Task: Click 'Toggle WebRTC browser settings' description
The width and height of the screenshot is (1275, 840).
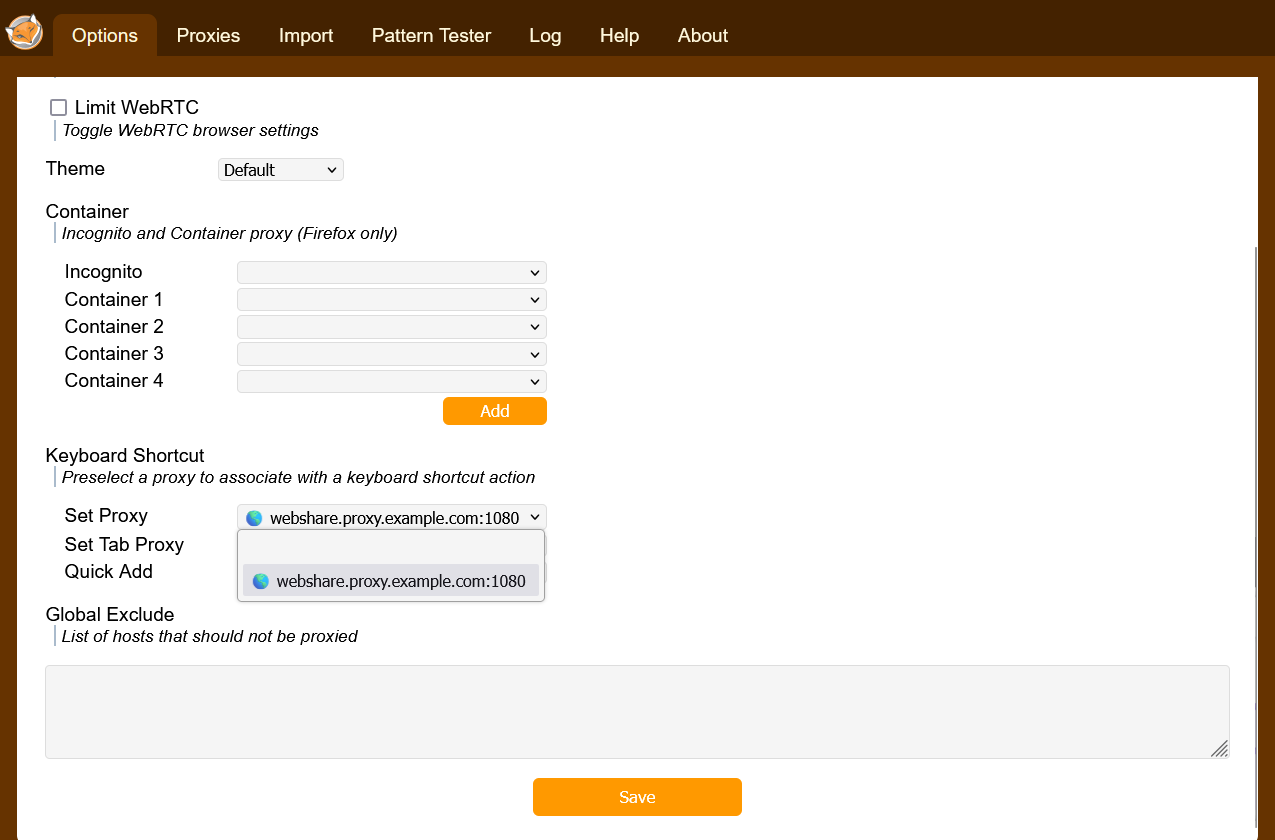Action: 190,130
